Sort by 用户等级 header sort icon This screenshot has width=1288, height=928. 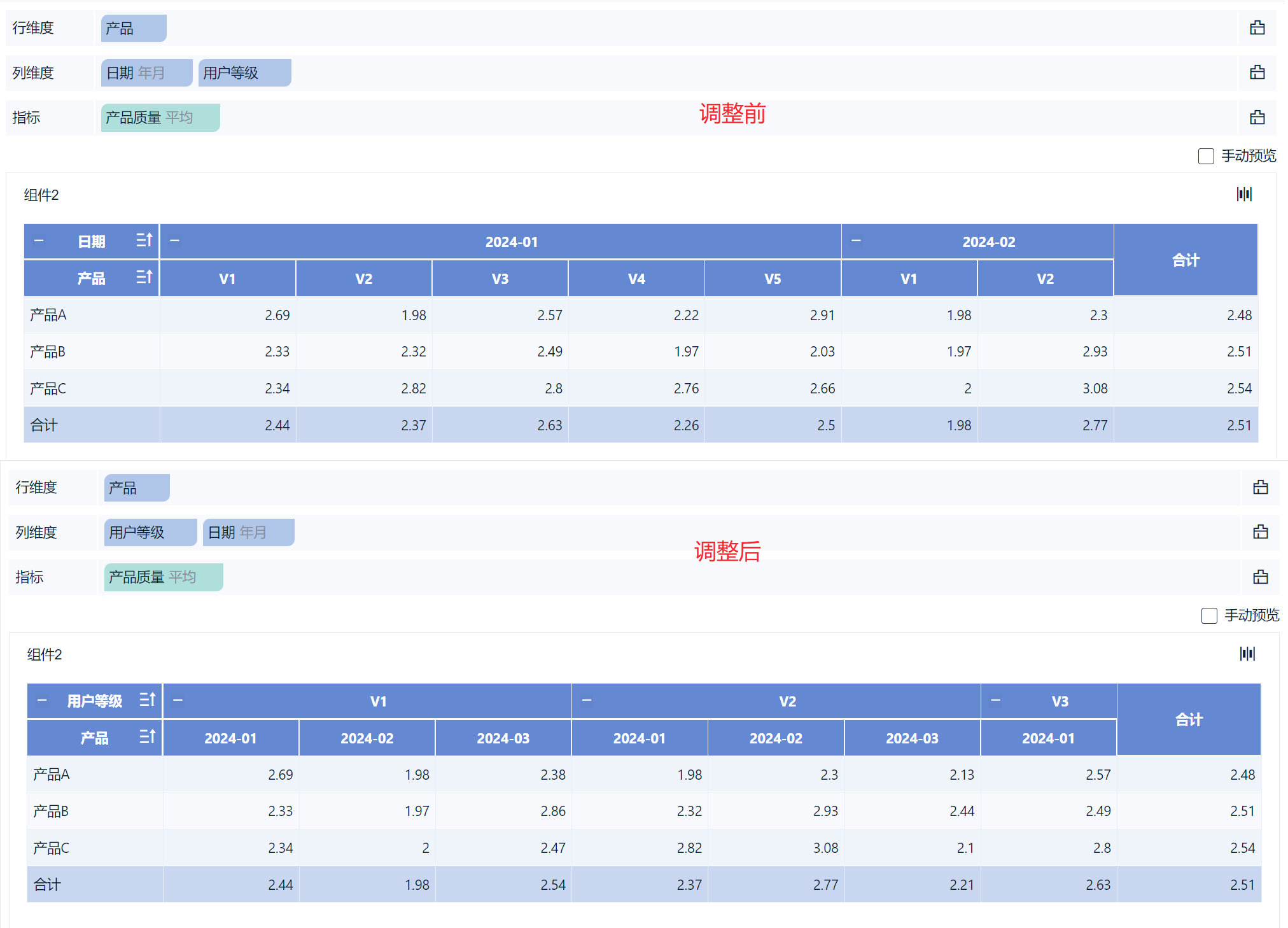[148, 700]
